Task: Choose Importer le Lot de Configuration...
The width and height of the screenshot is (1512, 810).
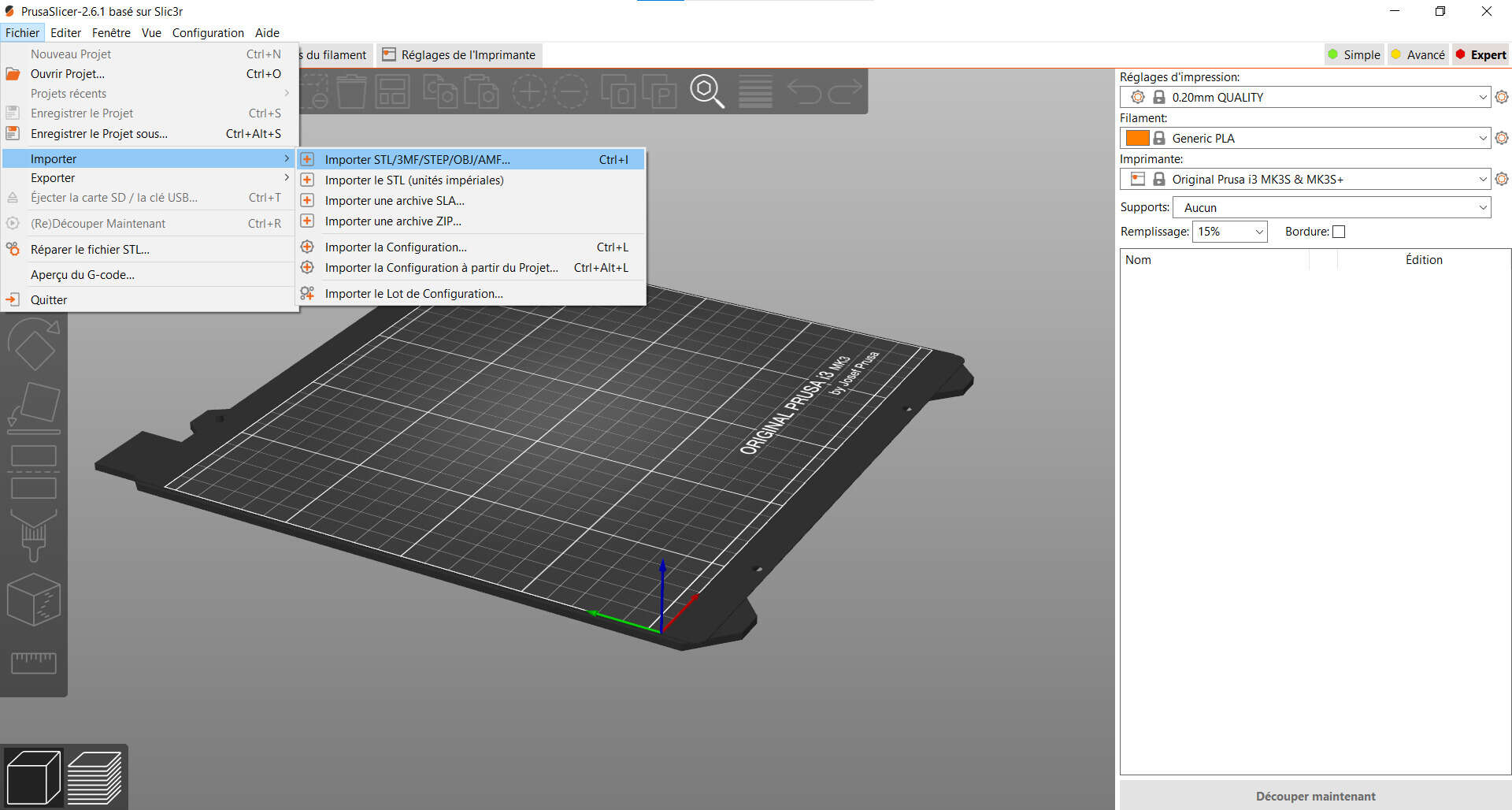Action: pos(471,293)
